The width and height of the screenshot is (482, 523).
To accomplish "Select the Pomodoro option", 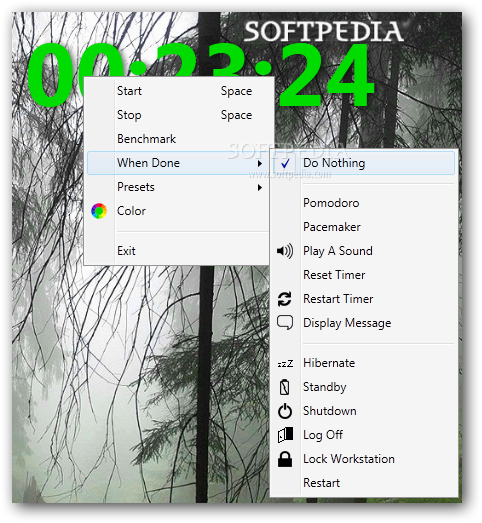I will coord(364,203).
